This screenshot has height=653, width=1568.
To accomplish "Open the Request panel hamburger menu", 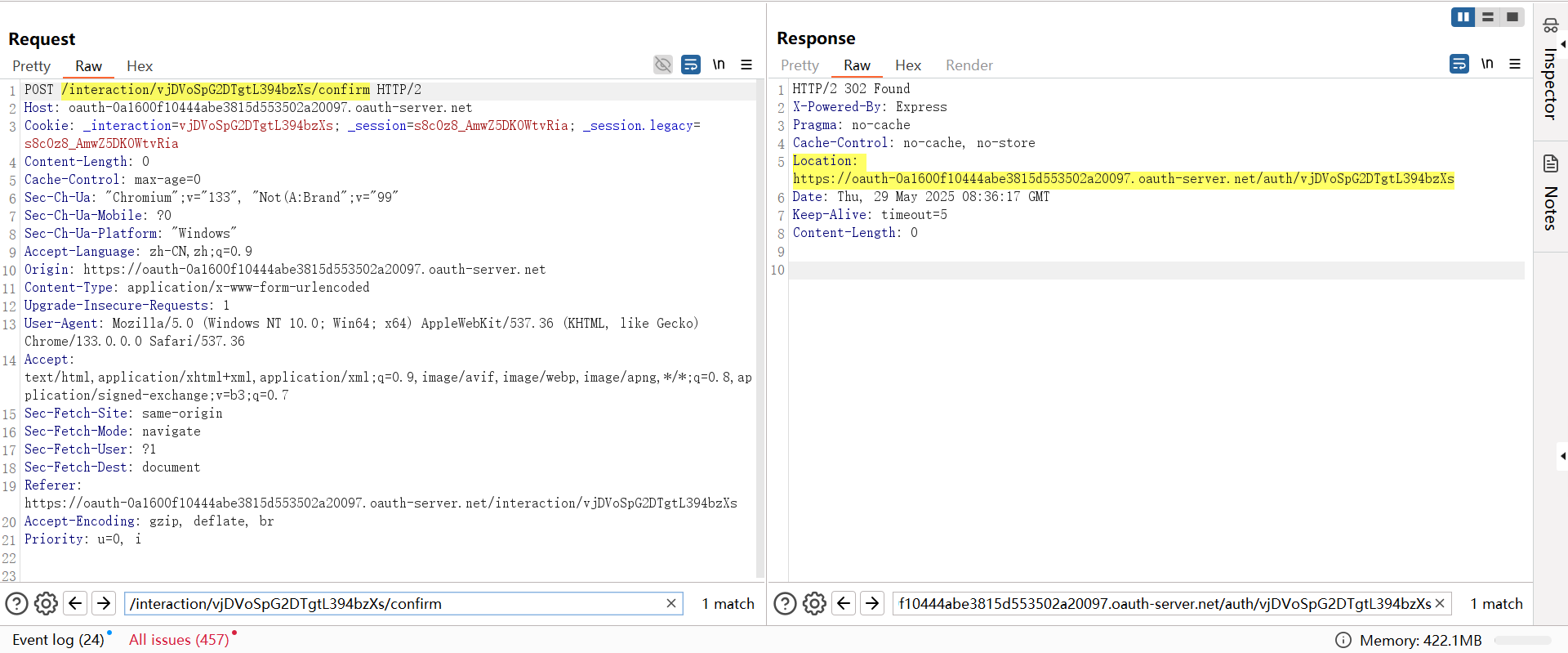I will click(x=746, y=65).
